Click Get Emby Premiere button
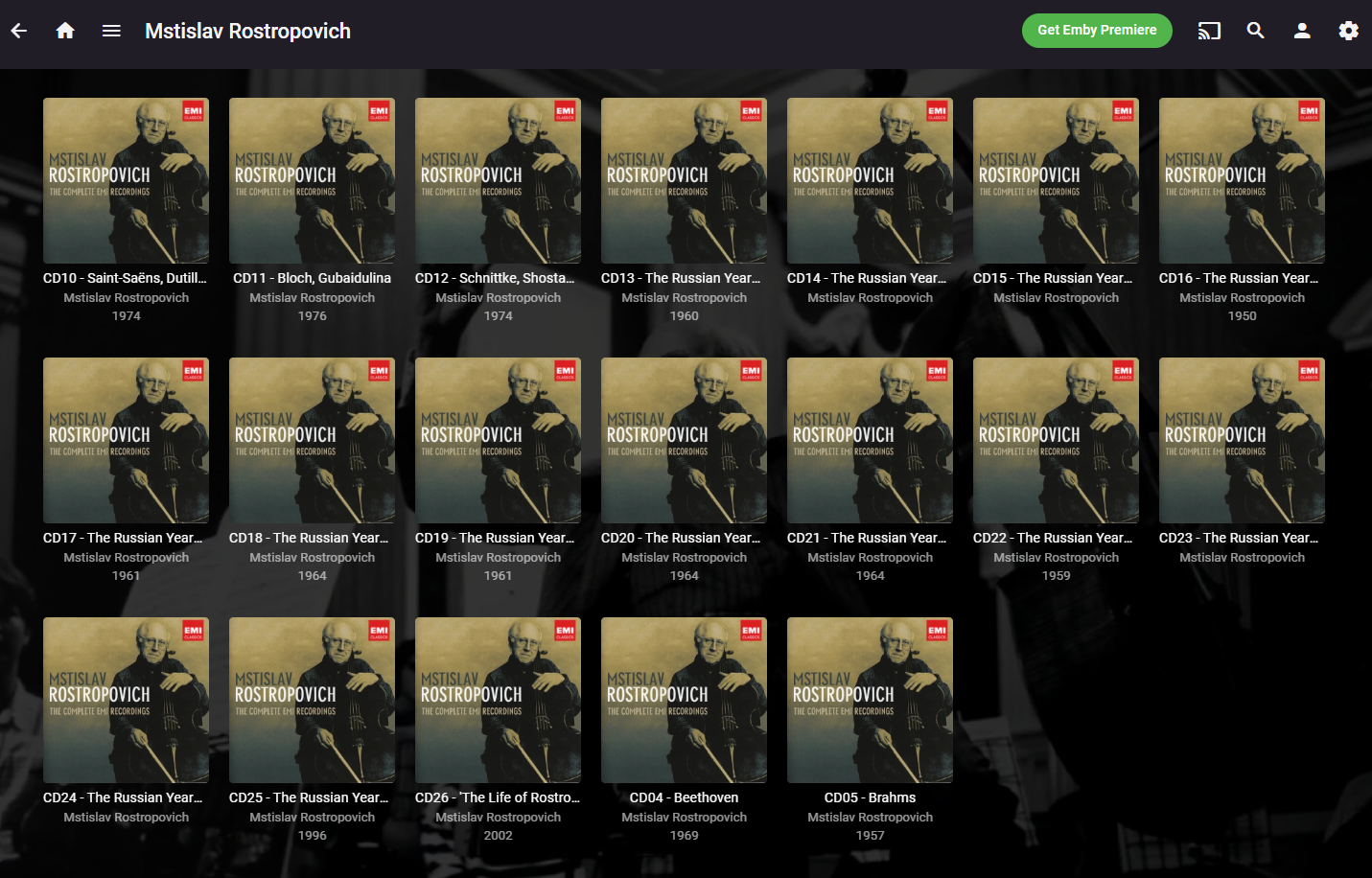 point(1097,31)
